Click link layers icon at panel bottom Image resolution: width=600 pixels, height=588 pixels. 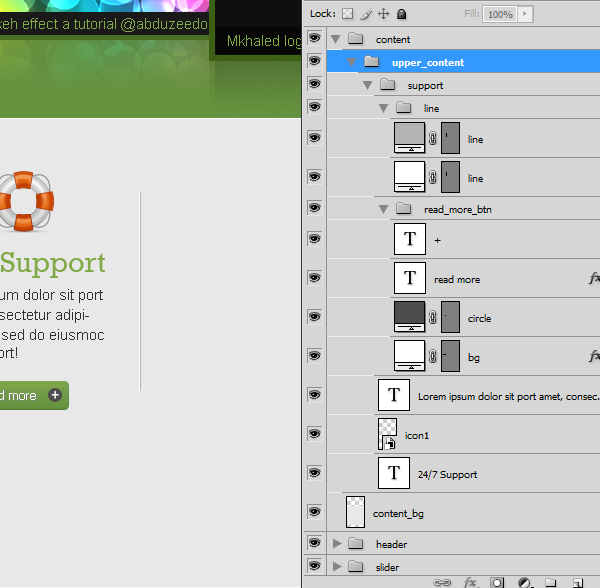coord(442,583)
